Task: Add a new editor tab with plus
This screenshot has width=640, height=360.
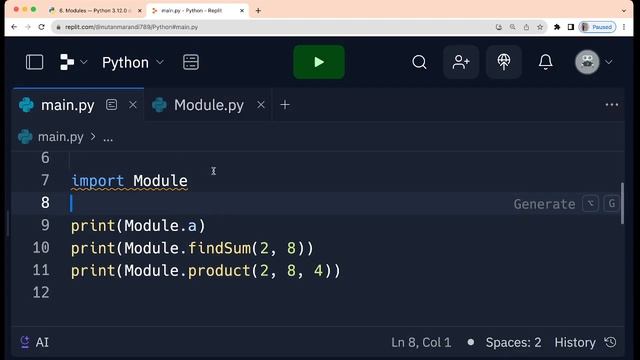Action: pos(285,105)
